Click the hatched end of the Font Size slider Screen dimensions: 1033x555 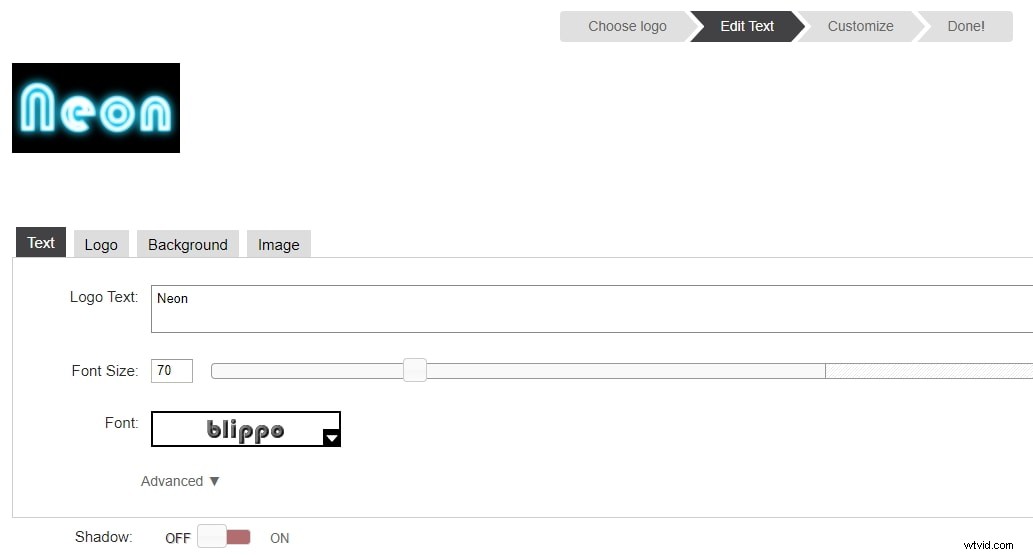(928, 371)
